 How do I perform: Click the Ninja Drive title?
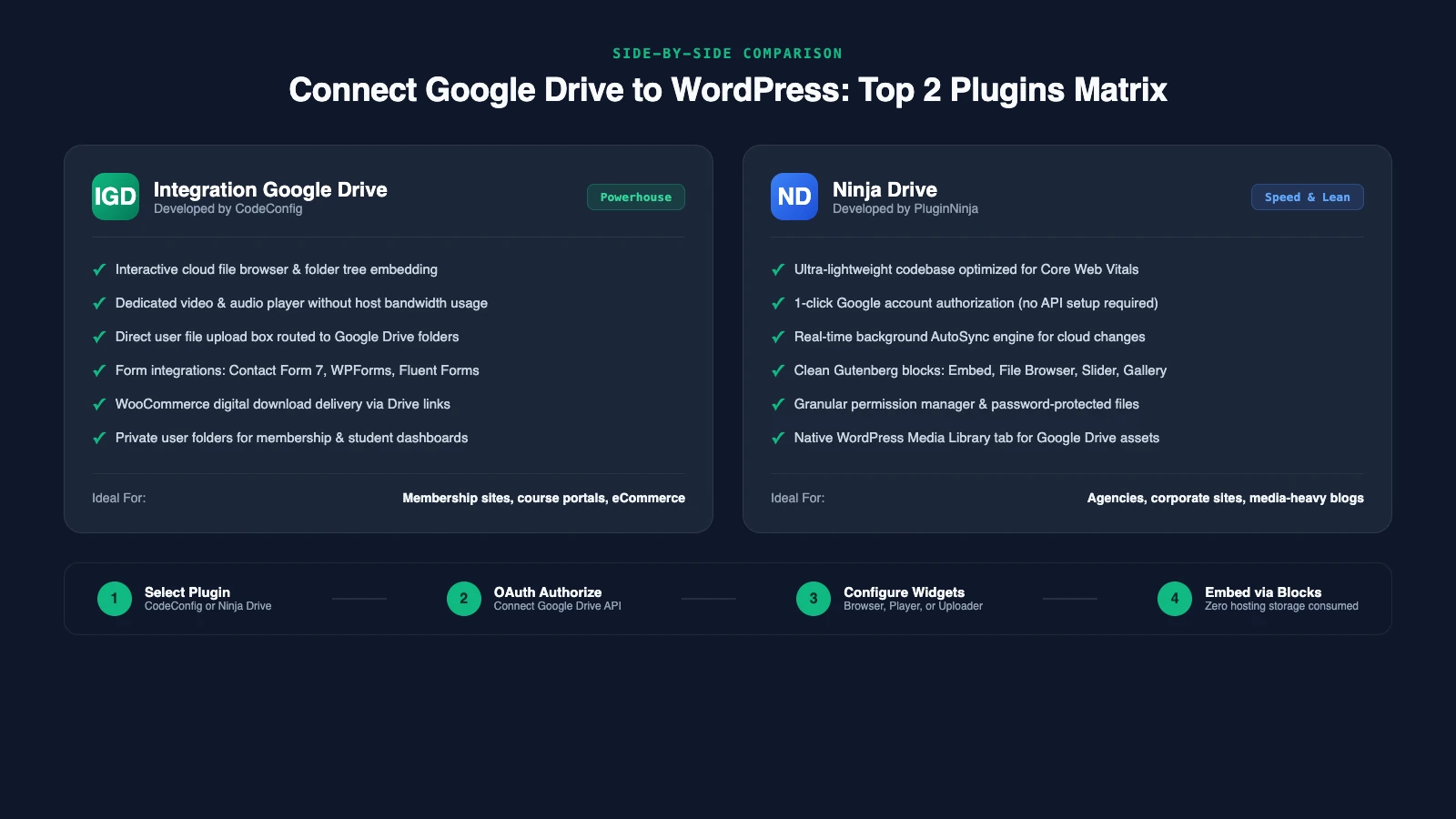click(885, 189)
